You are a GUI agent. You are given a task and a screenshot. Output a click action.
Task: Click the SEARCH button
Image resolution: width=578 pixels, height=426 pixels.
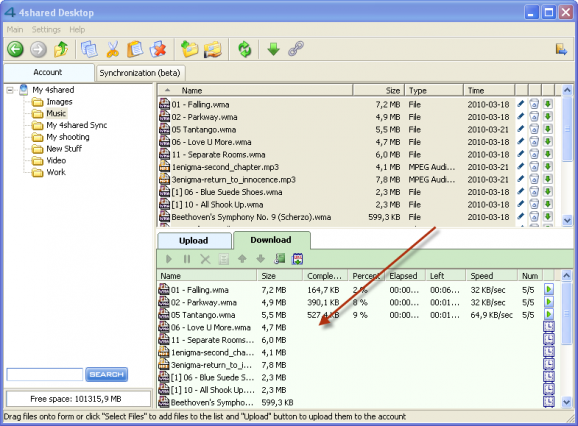pos(107,374)
